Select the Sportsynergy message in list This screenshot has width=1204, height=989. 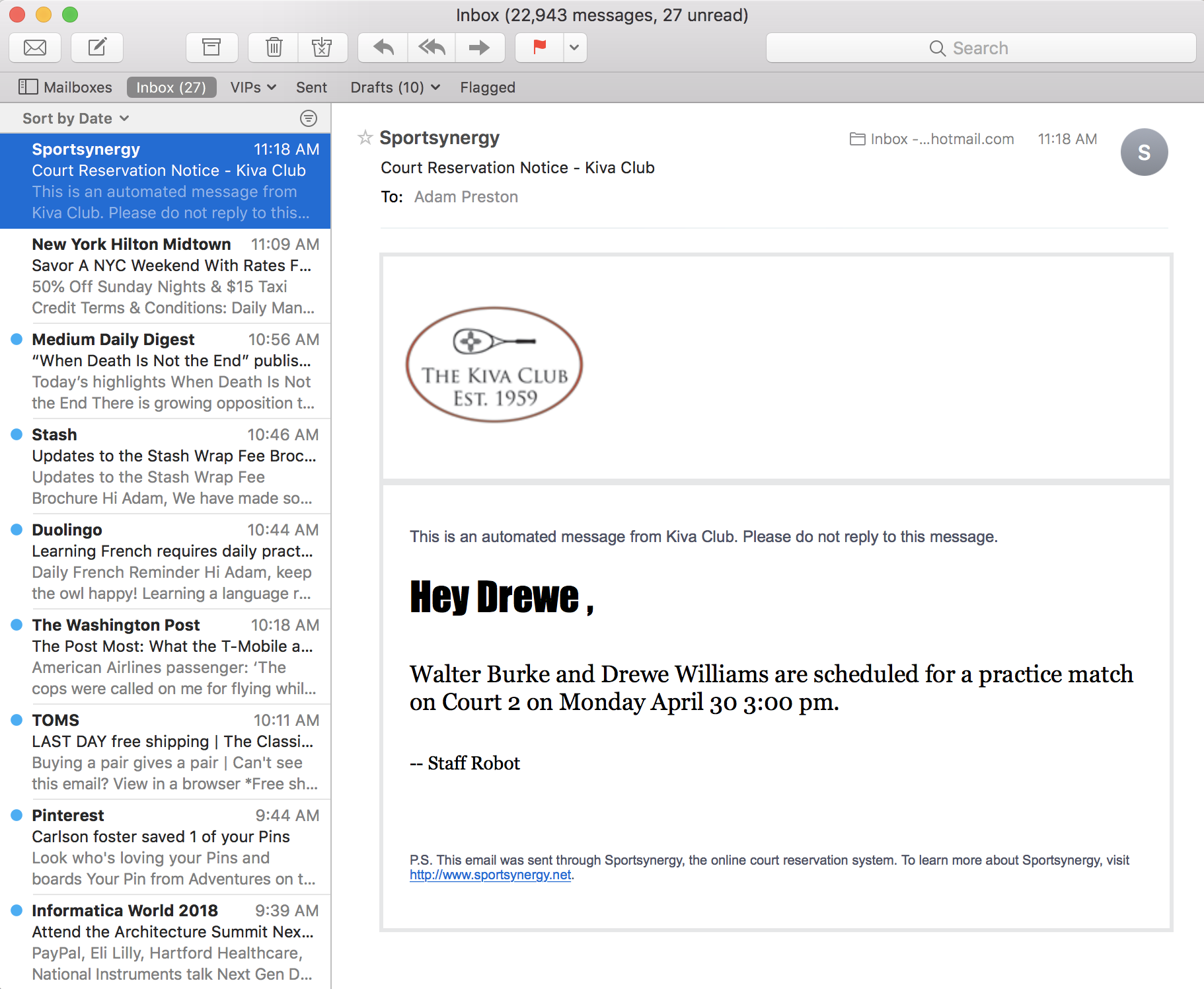pyautogui.click(x=165, y=180)
